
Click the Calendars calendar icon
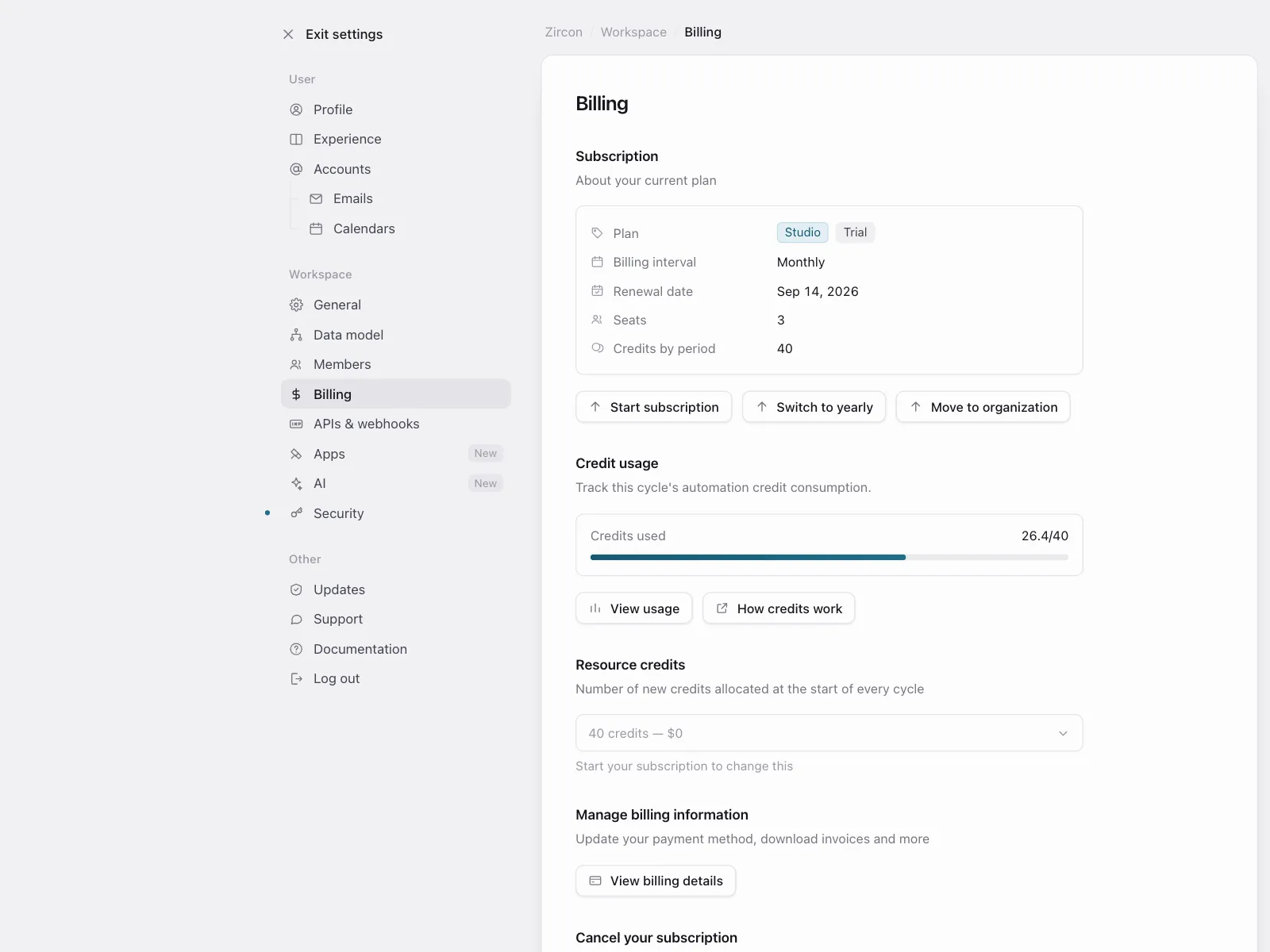tap(316, 228)
